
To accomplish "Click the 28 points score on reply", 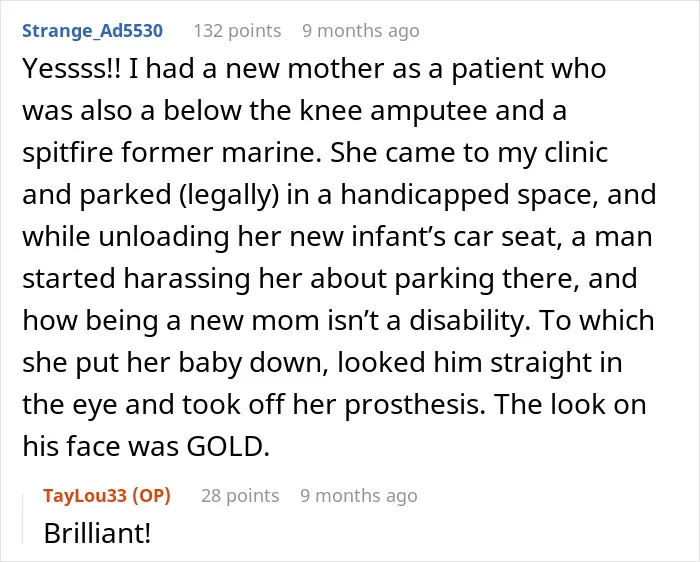I will point(240,495).
